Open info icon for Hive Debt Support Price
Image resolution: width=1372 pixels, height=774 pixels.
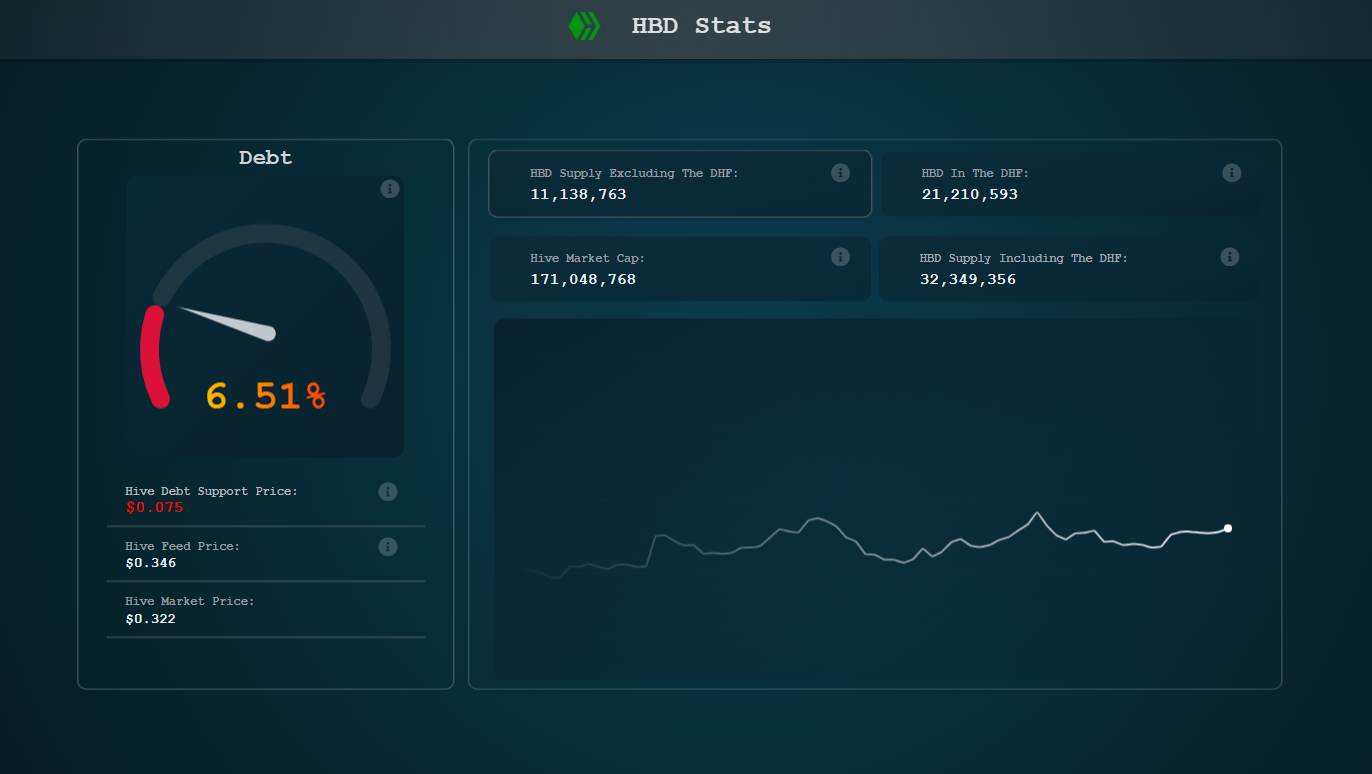point(388,492)
